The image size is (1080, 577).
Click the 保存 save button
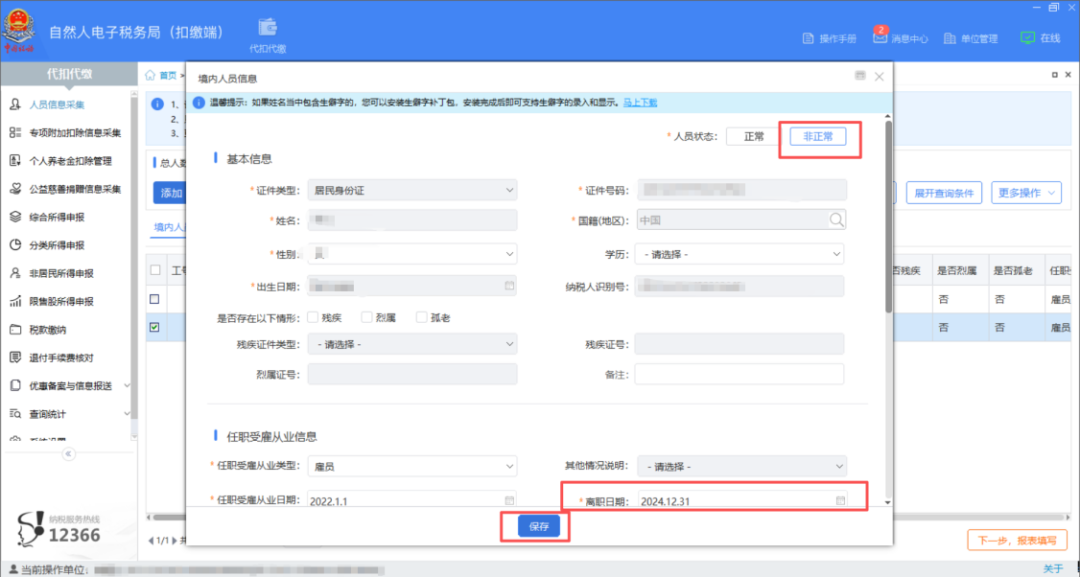click(x=538, y=526)
